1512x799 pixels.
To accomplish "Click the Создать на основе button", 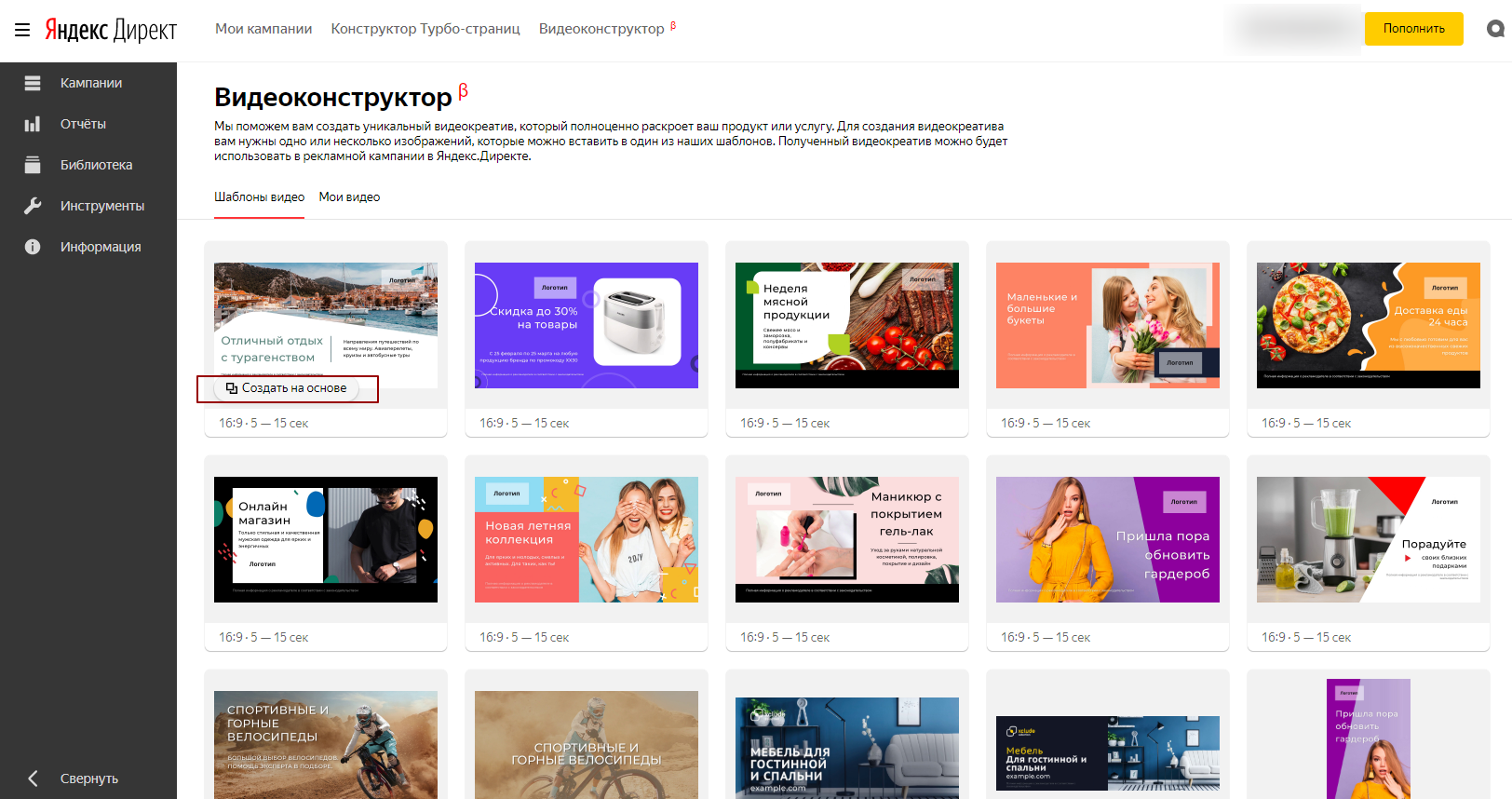I will [x=288, y=388].
